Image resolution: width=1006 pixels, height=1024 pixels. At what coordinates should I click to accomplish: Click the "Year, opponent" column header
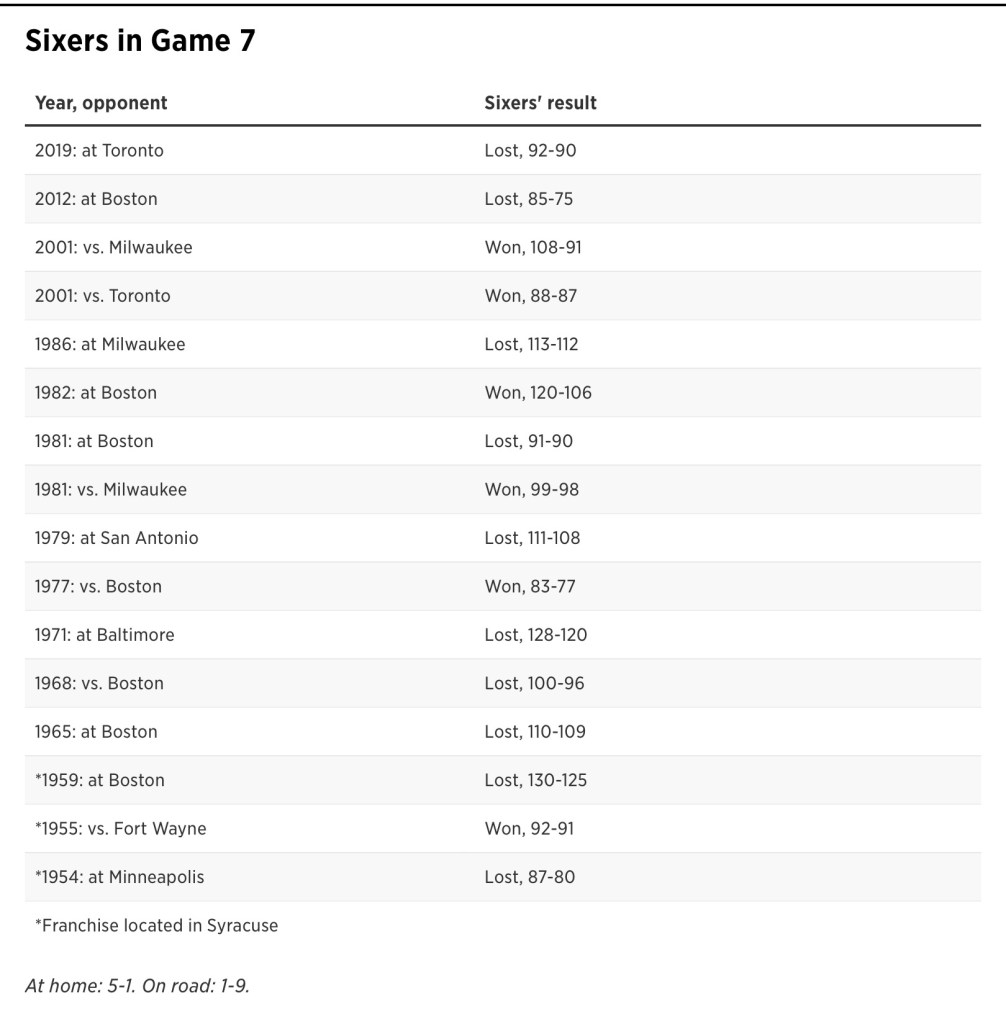101,103
